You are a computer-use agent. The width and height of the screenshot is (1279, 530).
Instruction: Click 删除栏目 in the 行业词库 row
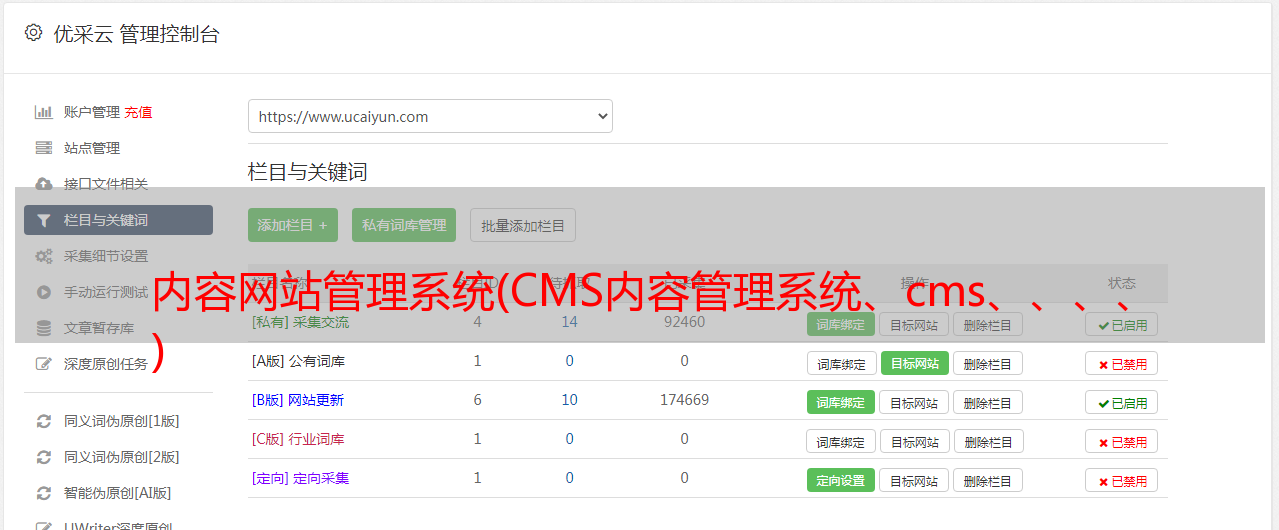point(988,441)
